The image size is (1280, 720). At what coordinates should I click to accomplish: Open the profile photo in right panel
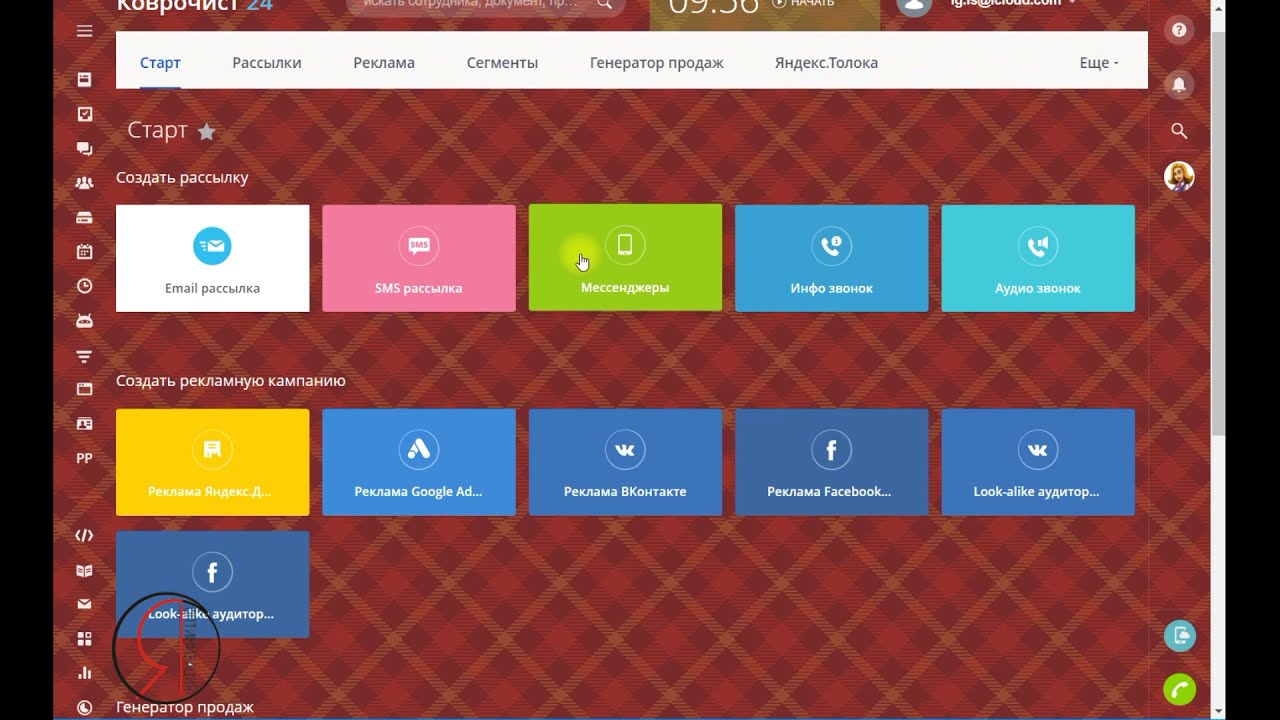coord(1179,177)
